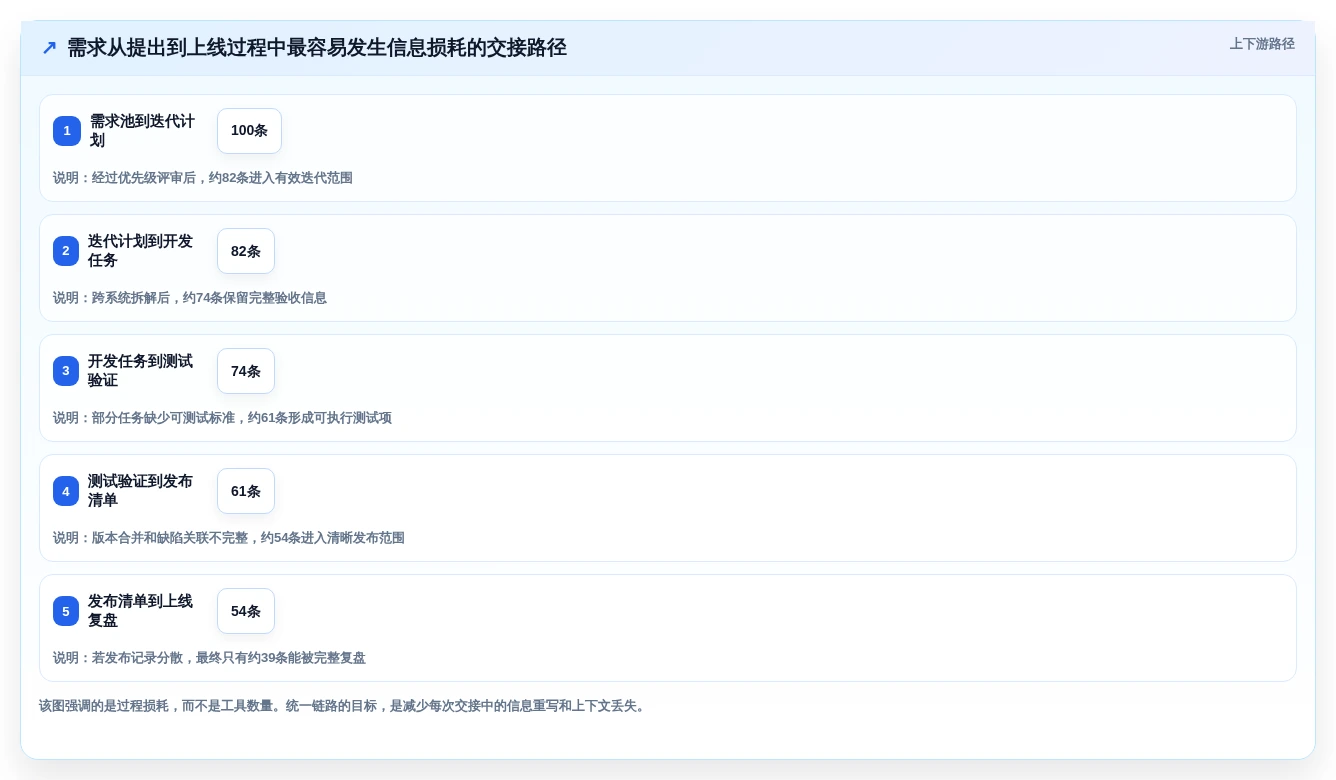1336x780 pixels.
Task: Click the 上下游路径 label in the header
Action: pos(1262,44)
